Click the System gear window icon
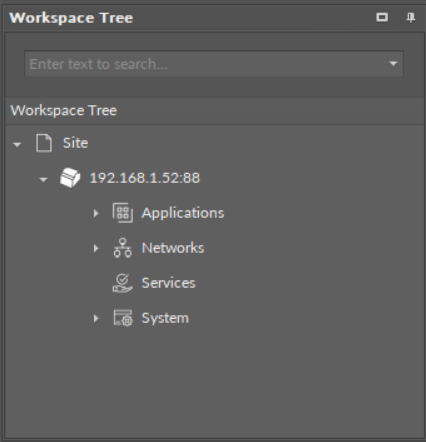This screenshot has width=426, height=442. pyautogui.click(x=123, y=318)
